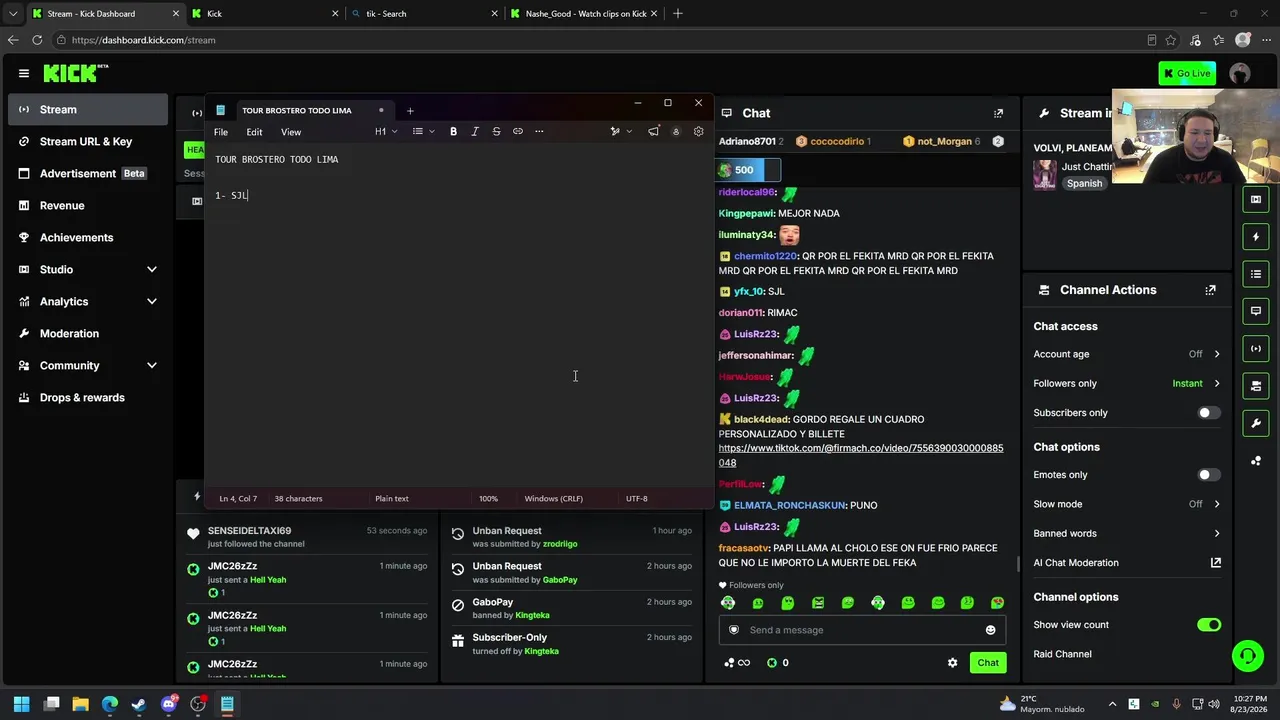Image resolution: width=1280 pixels, height=720 pixels.
Task: Open Notepad settings gear
Action: (698, 131)
